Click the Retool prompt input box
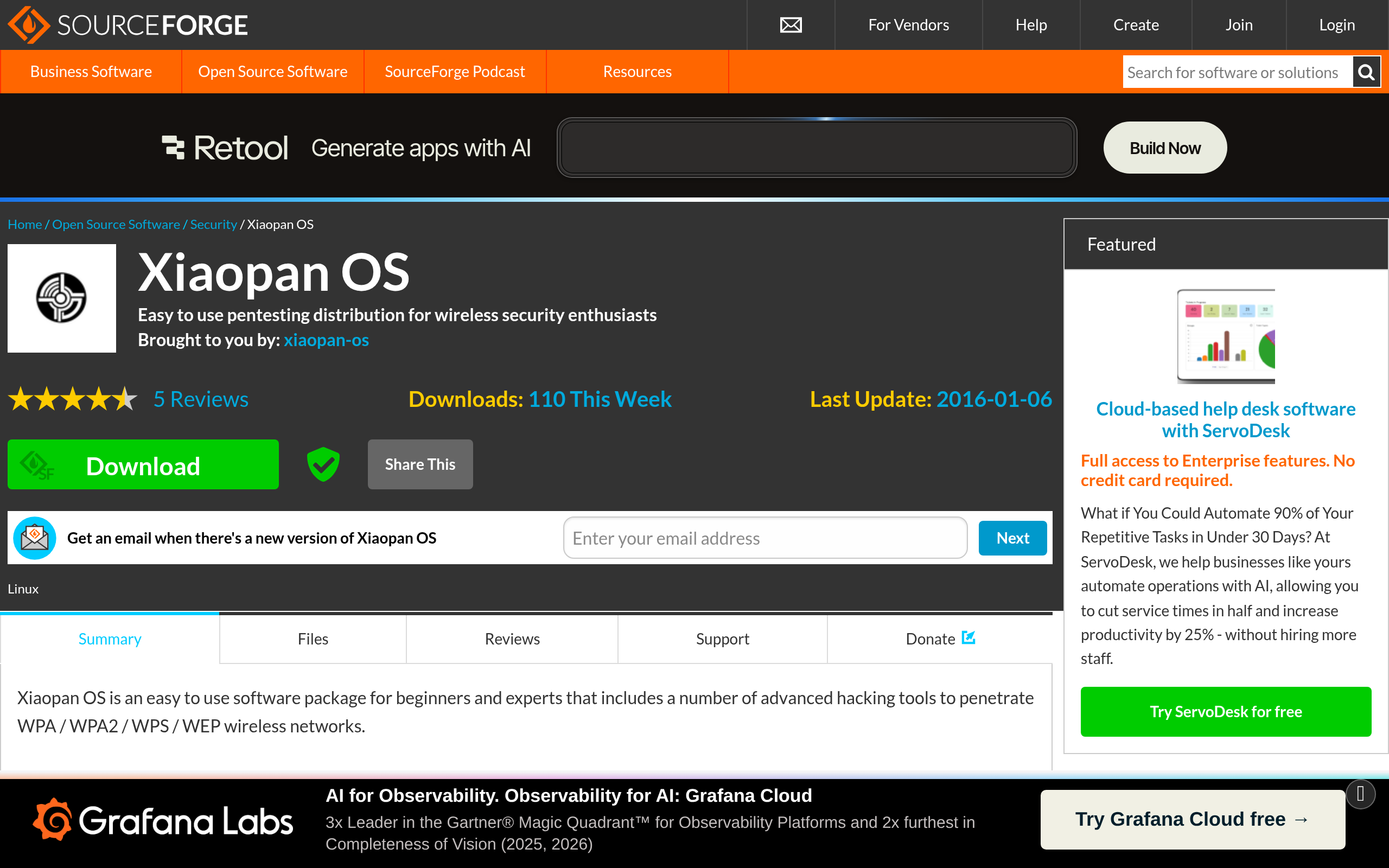Image resolution: width=1389 pixels, height=868 pixels. [x=816, y=148]
